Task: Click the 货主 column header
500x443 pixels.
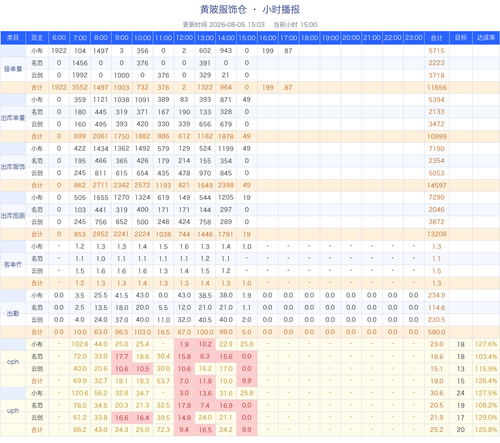Action: point(37,38)
